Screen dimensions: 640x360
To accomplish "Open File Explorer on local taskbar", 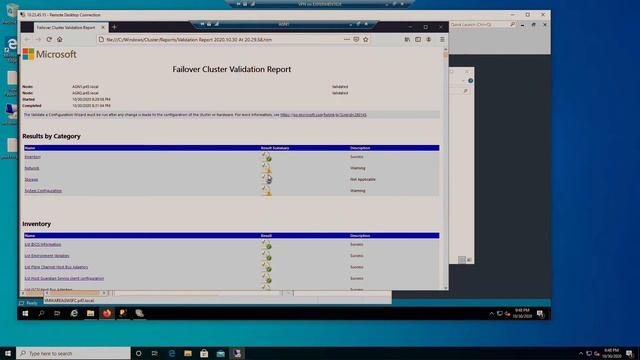I will click(188, 353).
